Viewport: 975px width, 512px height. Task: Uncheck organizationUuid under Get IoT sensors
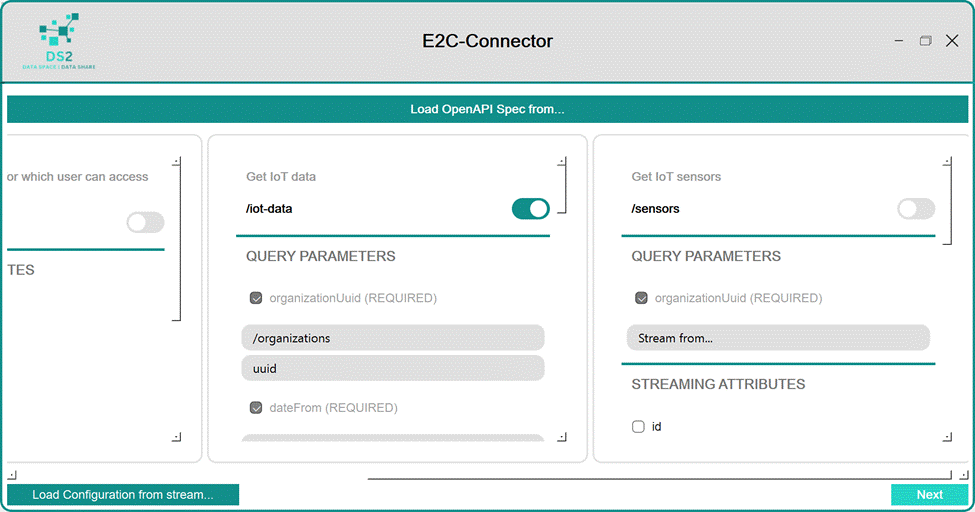point(641,298)
